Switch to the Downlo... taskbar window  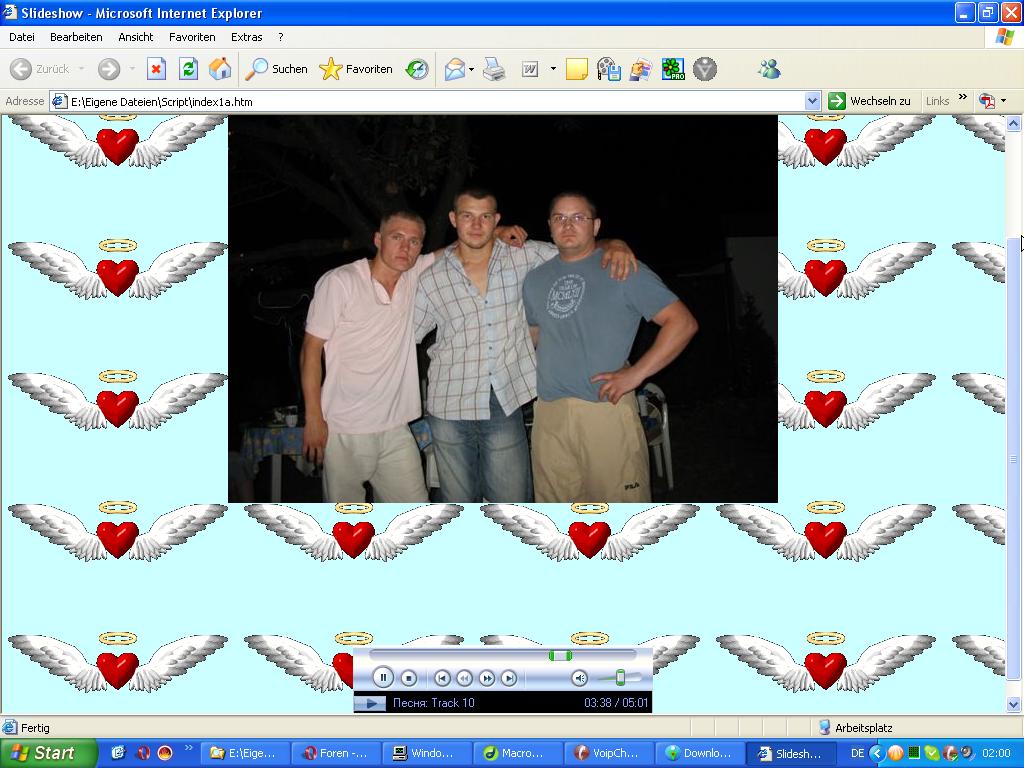(x=699, y=753)
